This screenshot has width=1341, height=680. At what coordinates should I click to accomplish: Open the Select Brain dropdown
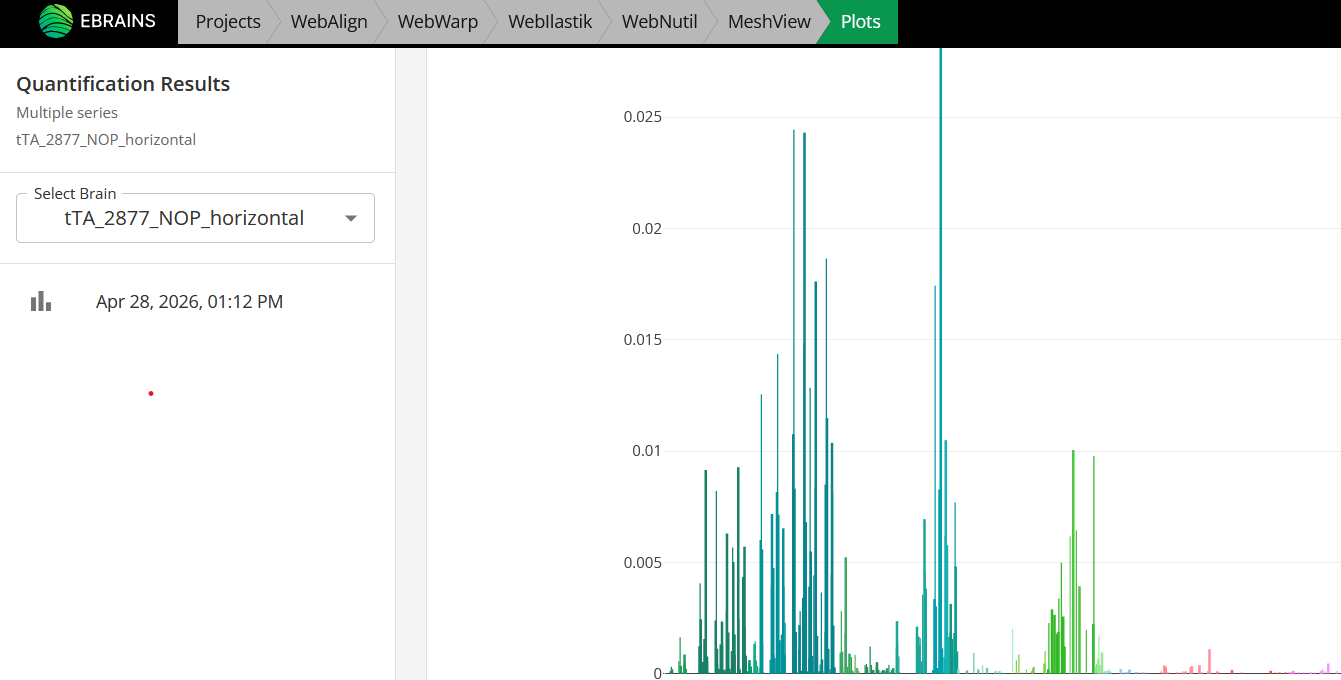(195, 218)
